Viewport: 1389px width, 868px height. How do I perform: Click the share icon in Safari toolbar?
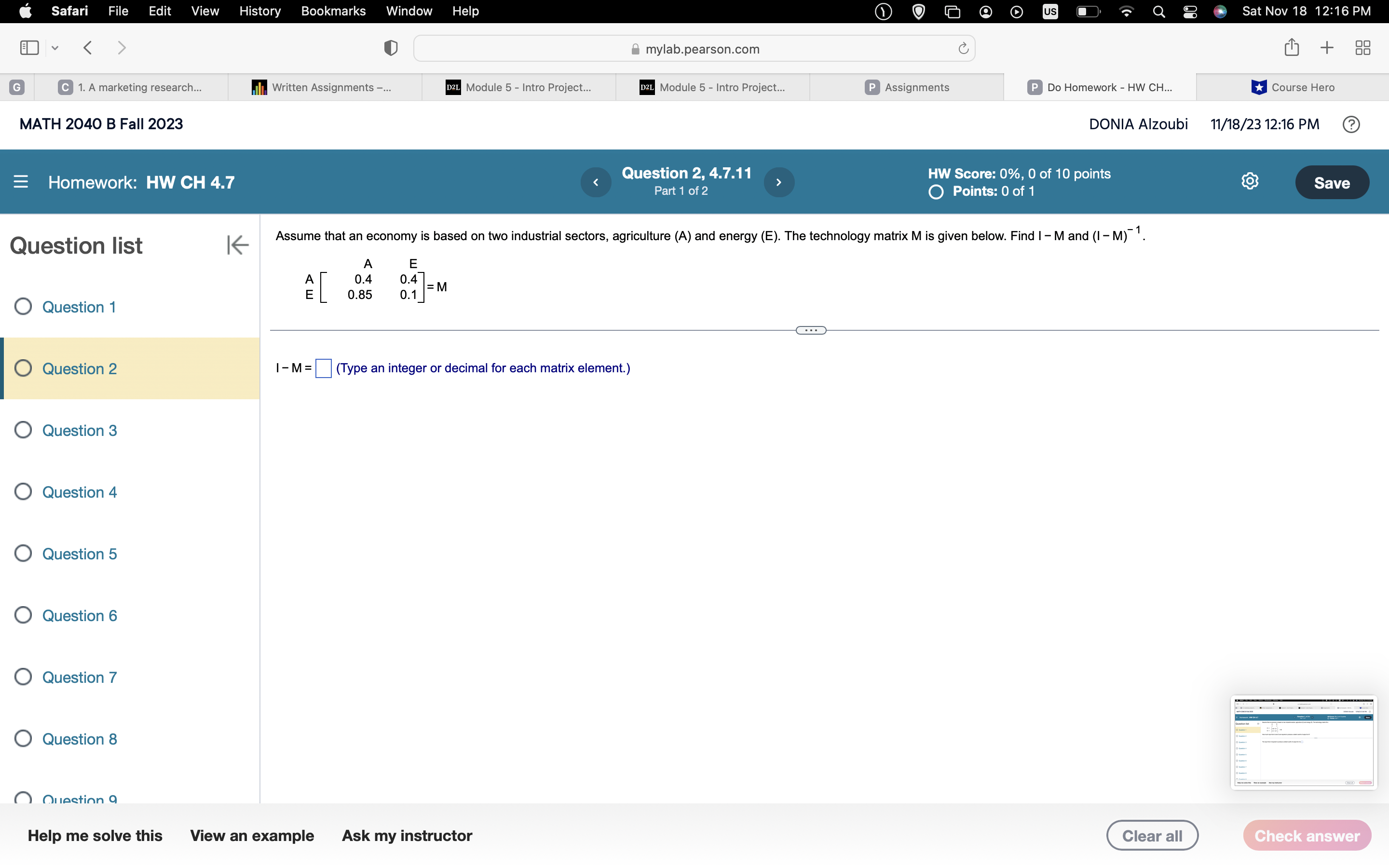(1292, 48)
